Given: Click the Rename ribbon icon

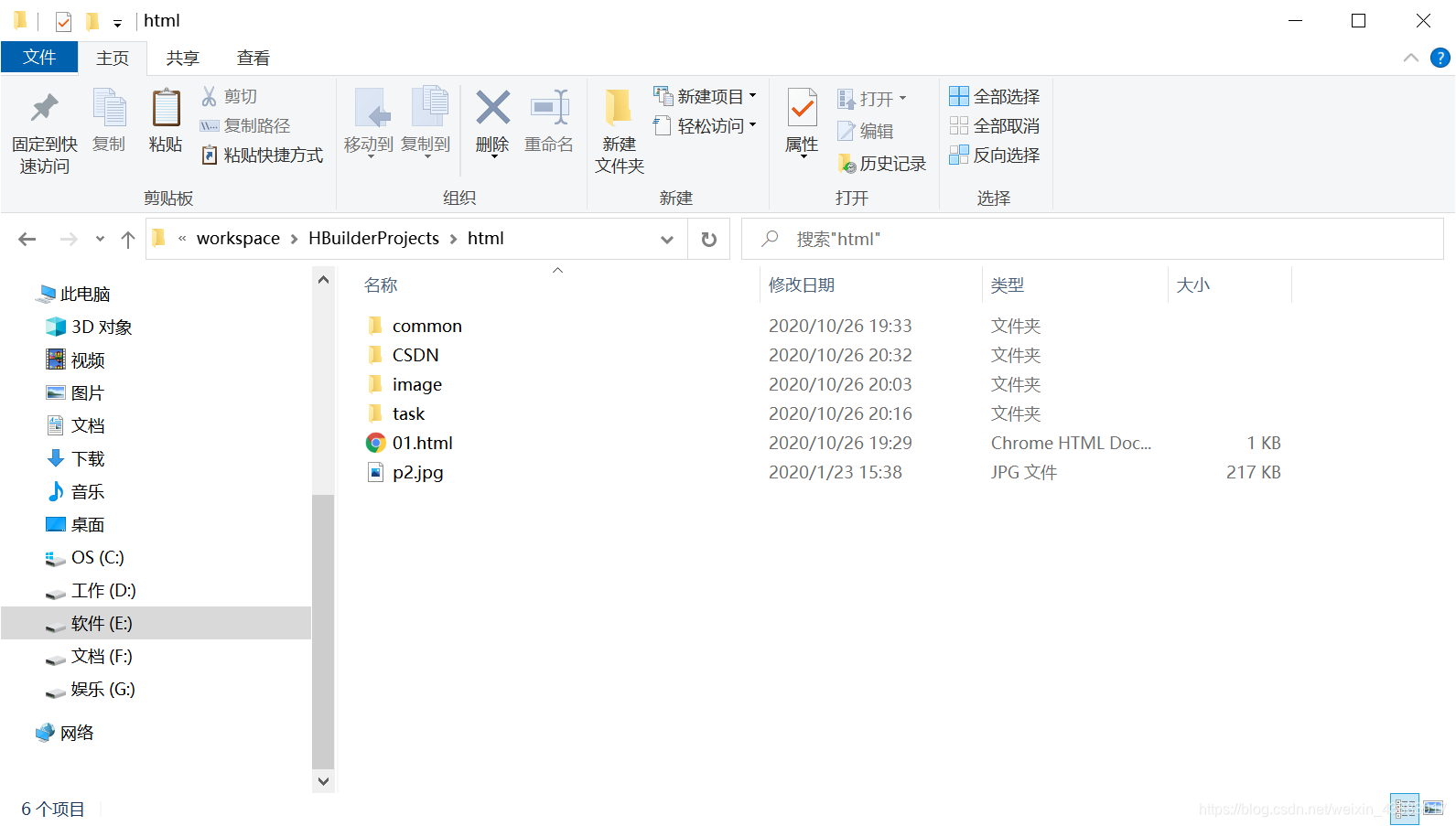Looking at the screenshot, I should [x=549, y=108].
